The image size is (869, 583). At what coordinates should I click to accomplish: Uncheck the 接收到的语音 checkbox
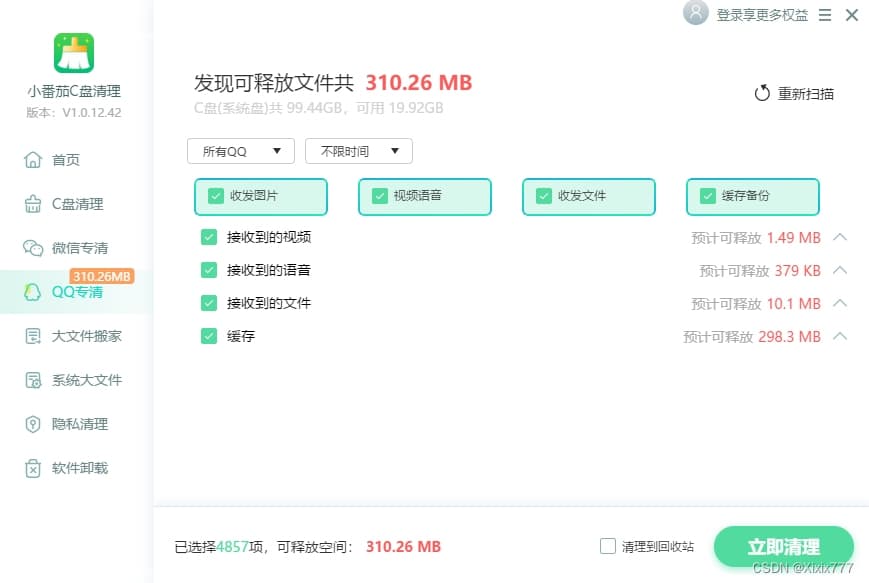pos(209,270)
